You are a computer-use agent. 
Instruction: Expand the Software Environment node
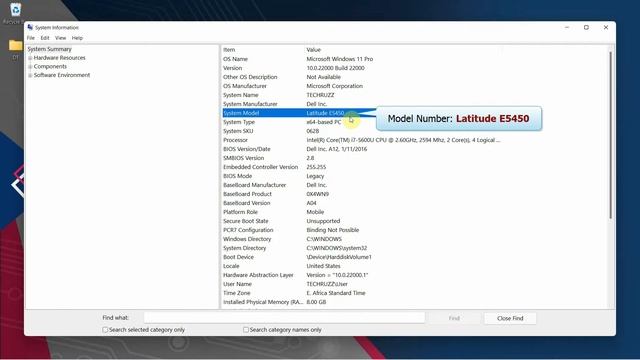(x=30, y=76)
